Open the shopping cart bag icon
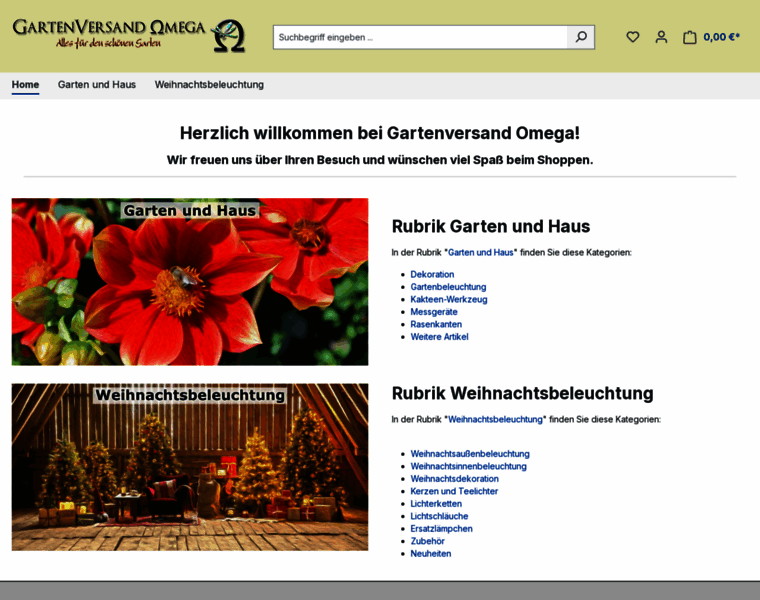The image size is (760, 600). [689, 37]
